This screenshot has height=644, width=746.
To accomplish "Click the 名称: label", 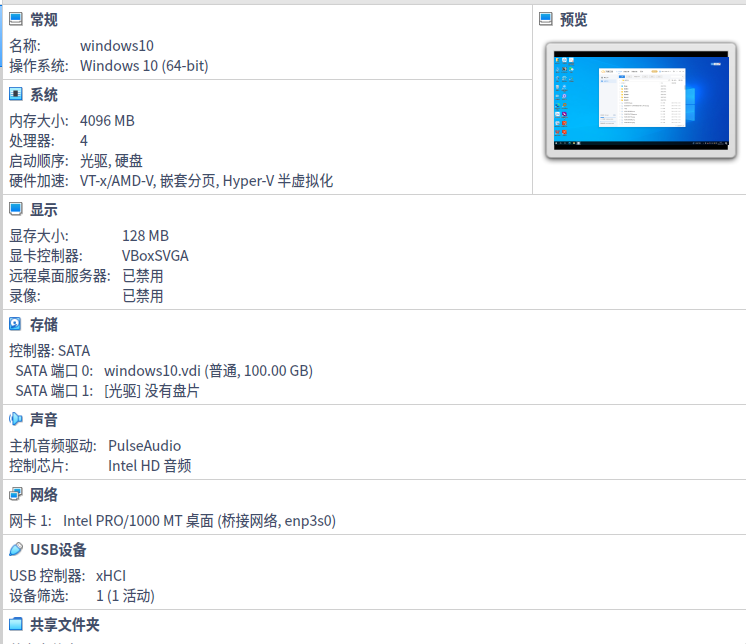I will pos(25,46).
